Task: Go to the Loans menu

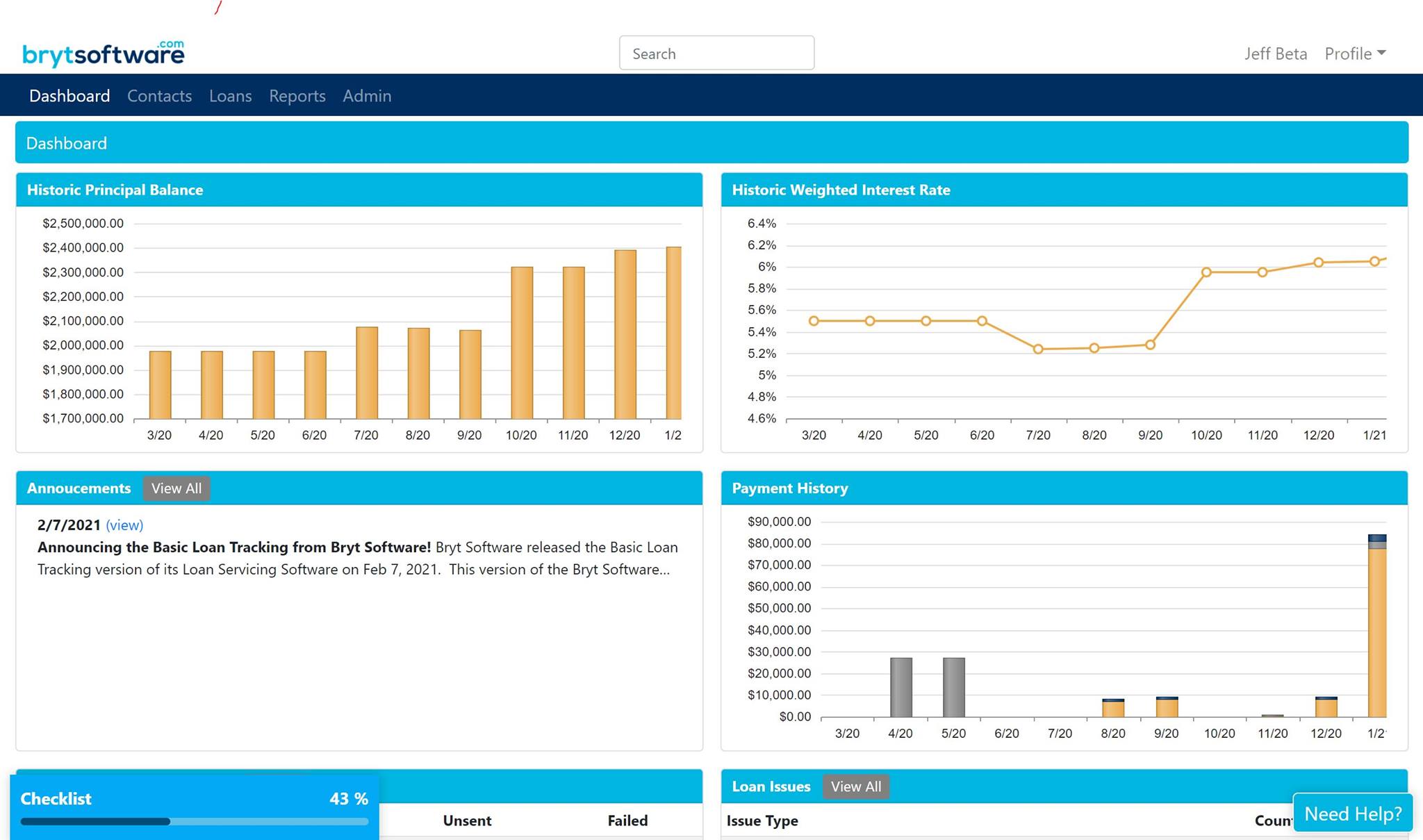Action: click(x=230, y=96)
